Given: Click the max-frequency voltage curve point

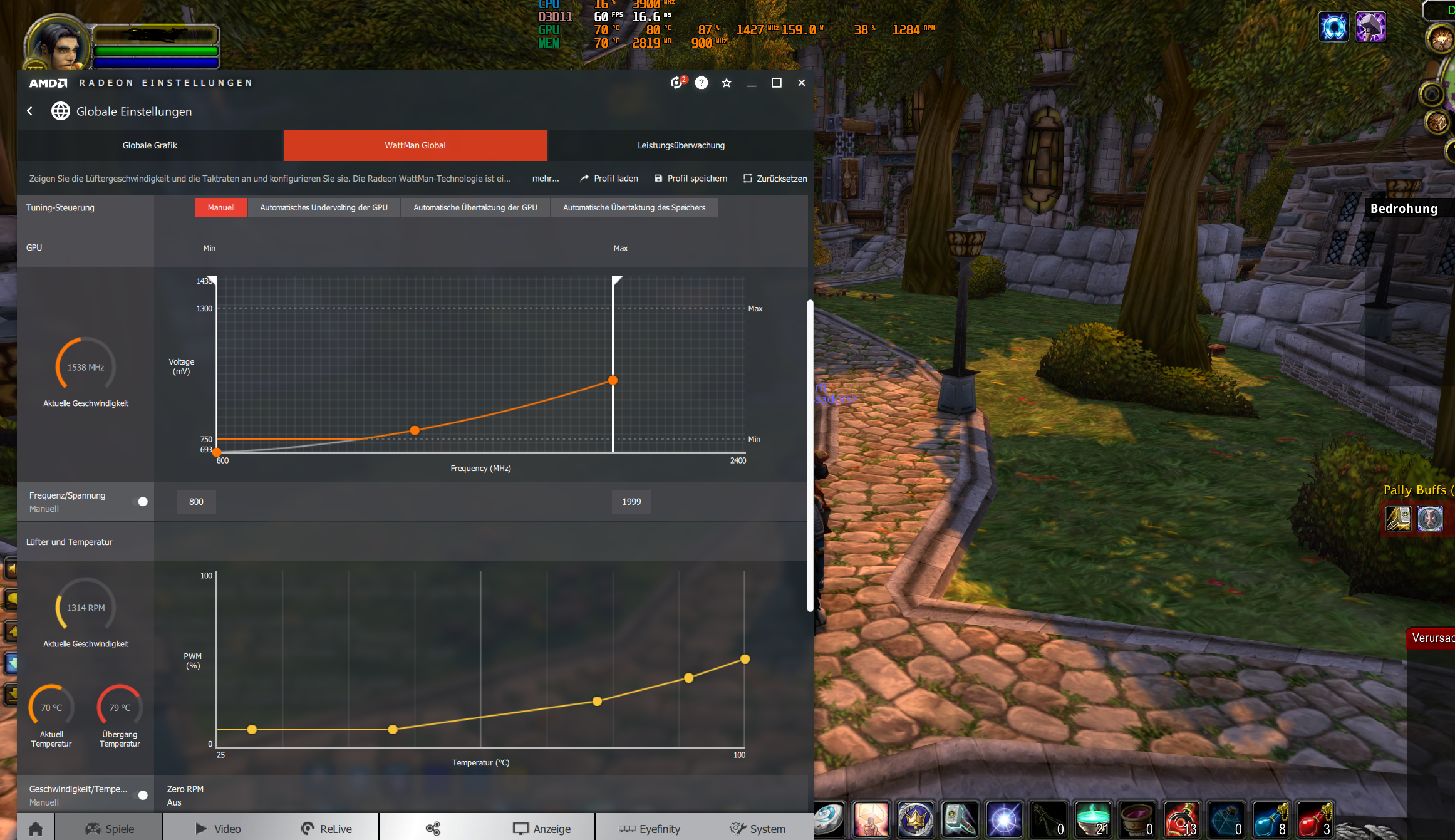Looking at the screenshot, I should click(613, 380).
